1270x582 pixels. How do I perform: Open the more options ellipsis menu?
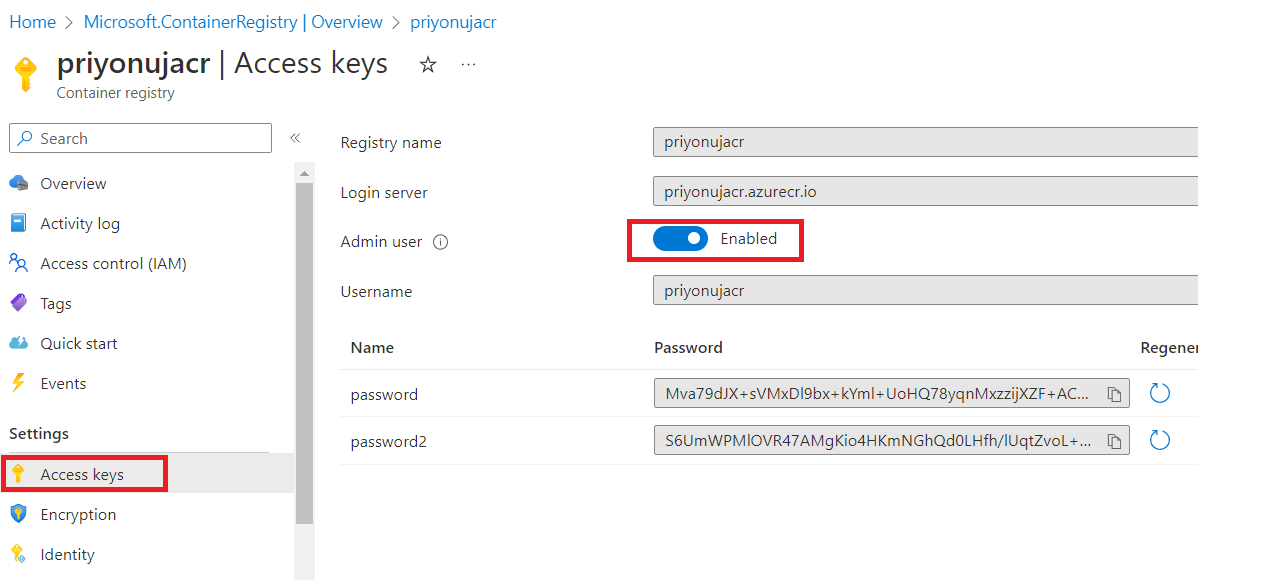(468, 65)
